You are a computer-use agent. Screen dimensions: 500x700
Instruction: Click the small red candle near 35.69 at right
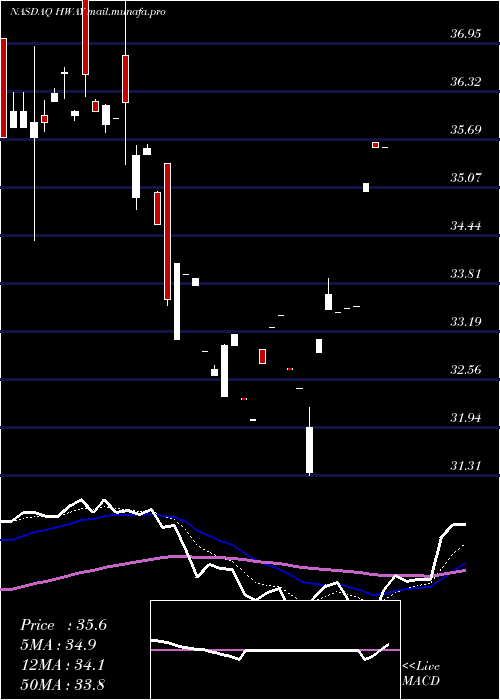click(375, 145)
